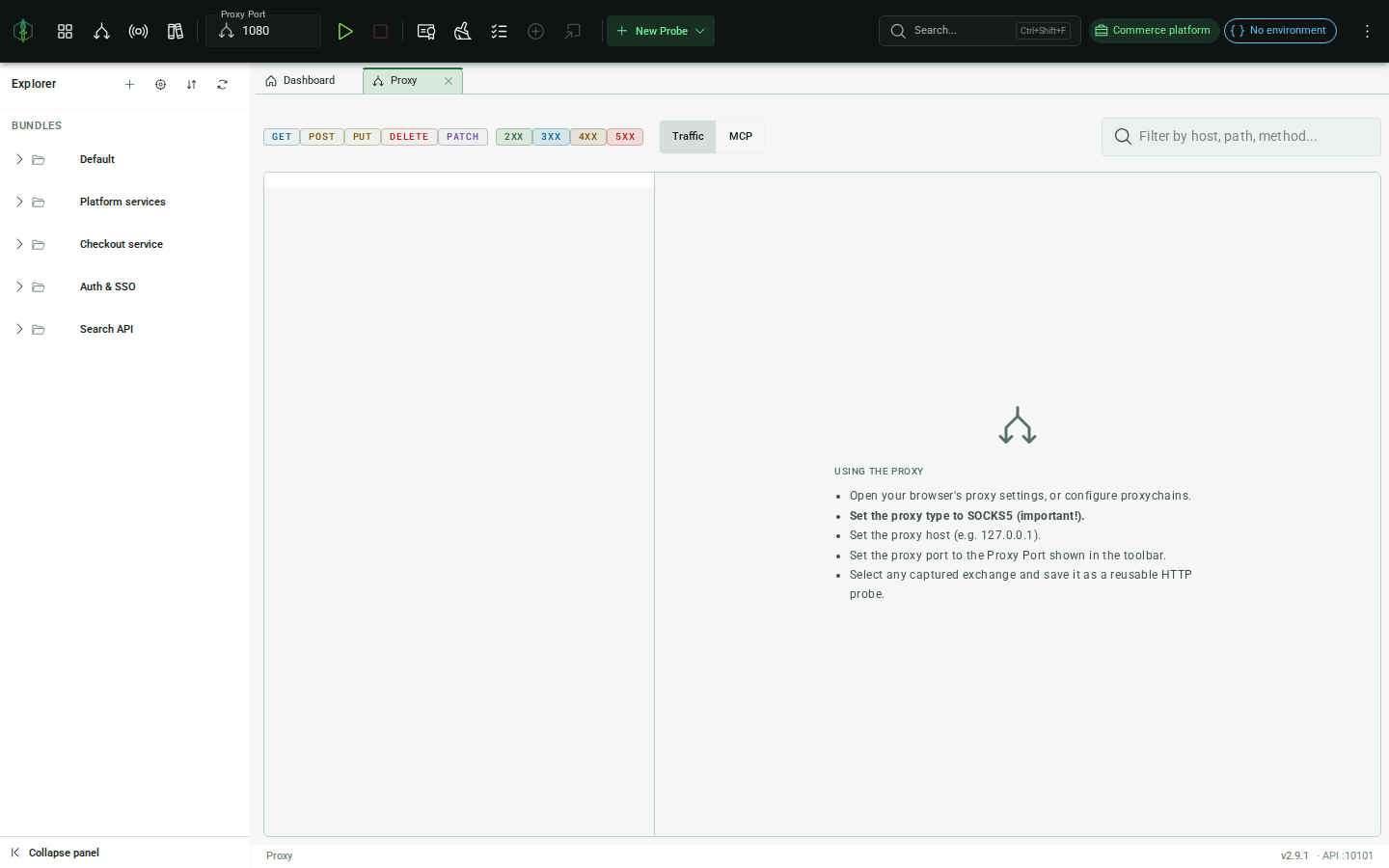Click the locate target icon in Explorer

pos(160,84)
